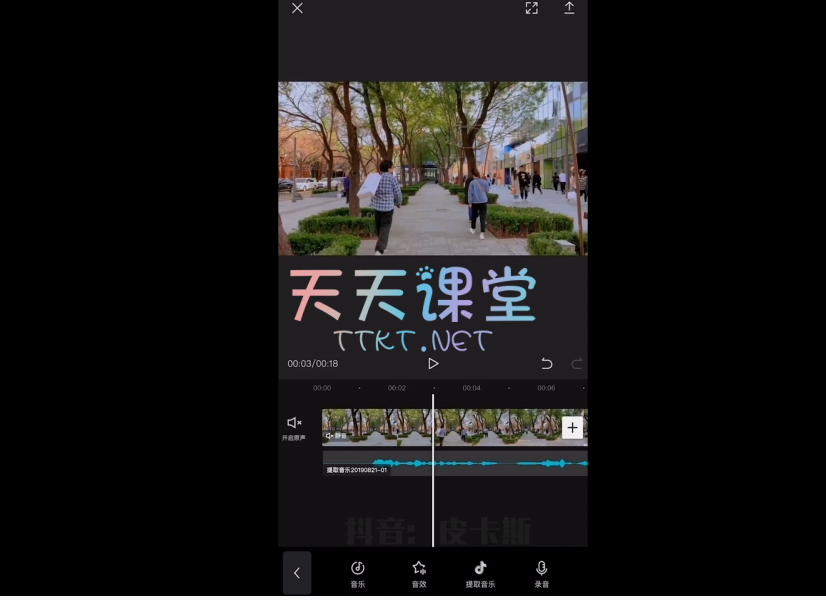This screenshot has width=826, height=600.
Task: Undo the last edit
Action: point(546,364)
